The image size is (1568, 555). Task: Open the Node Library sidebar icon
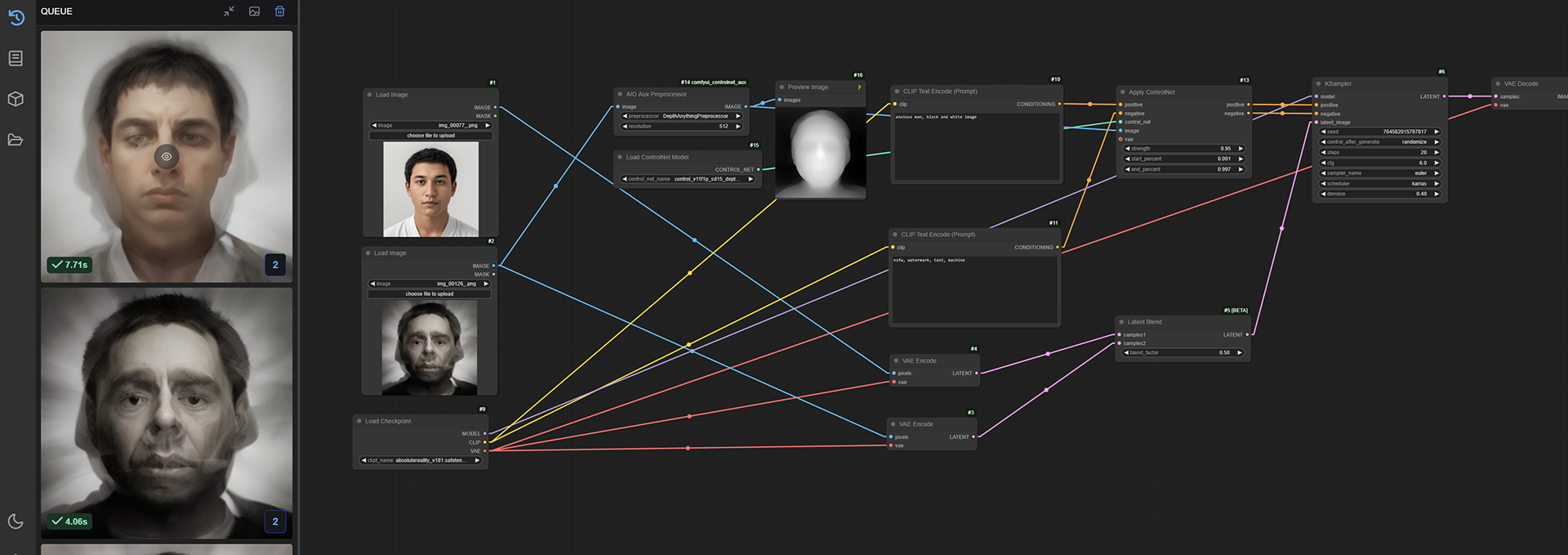pos(16,58)
